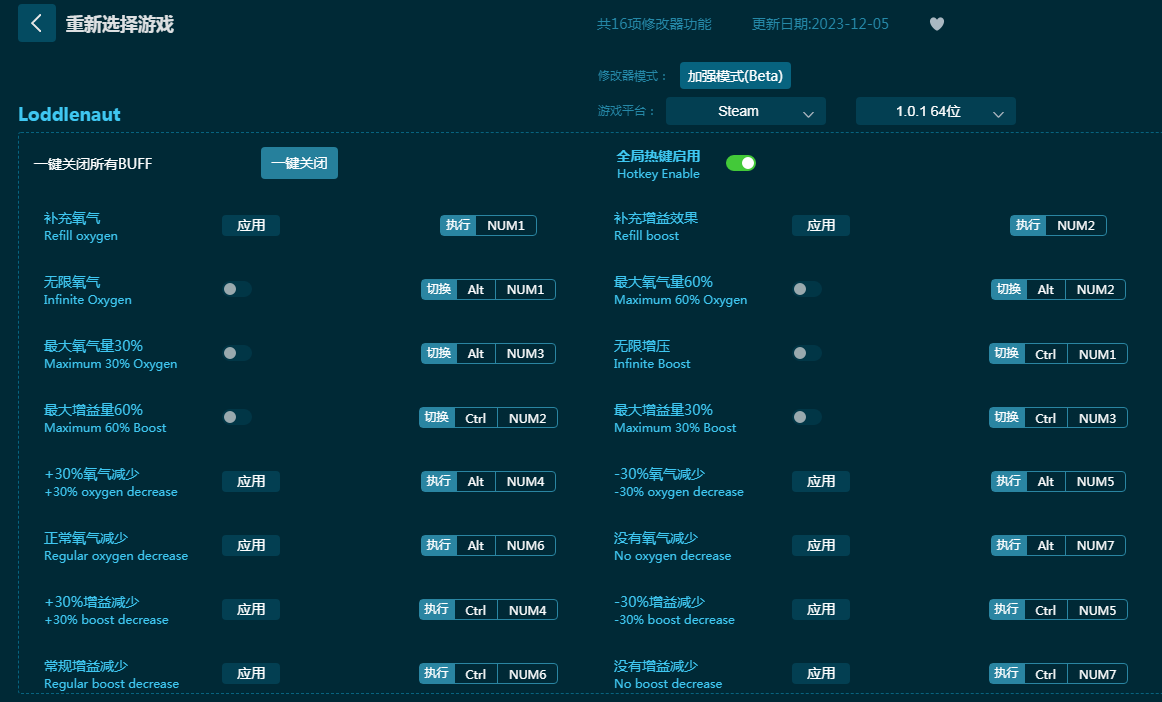Screen dimensions: 1162x702
Task: Apply the Refill oxygen cheat
Action: [x=251, y=225]
